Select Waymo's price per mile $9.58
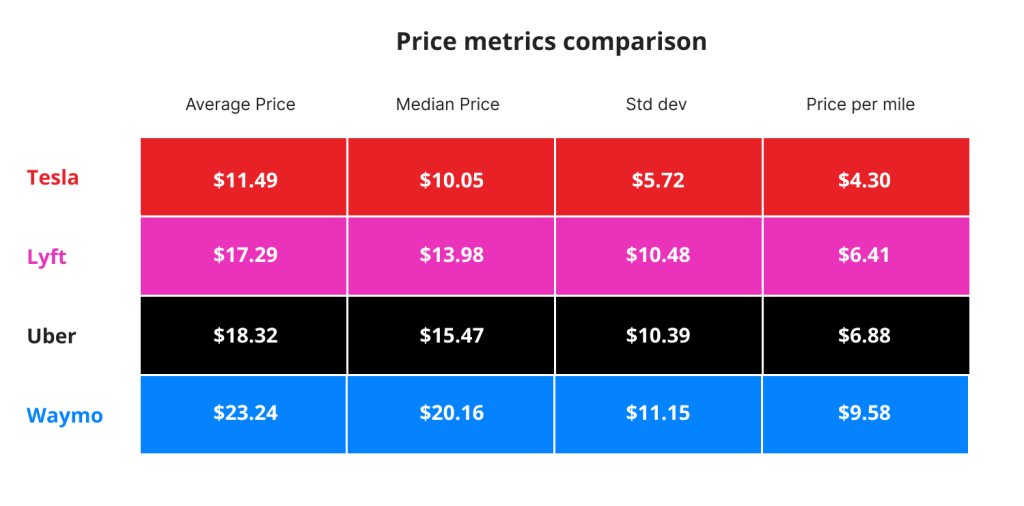The width and height of the screenshot is (1024, 506). point(864,413)
